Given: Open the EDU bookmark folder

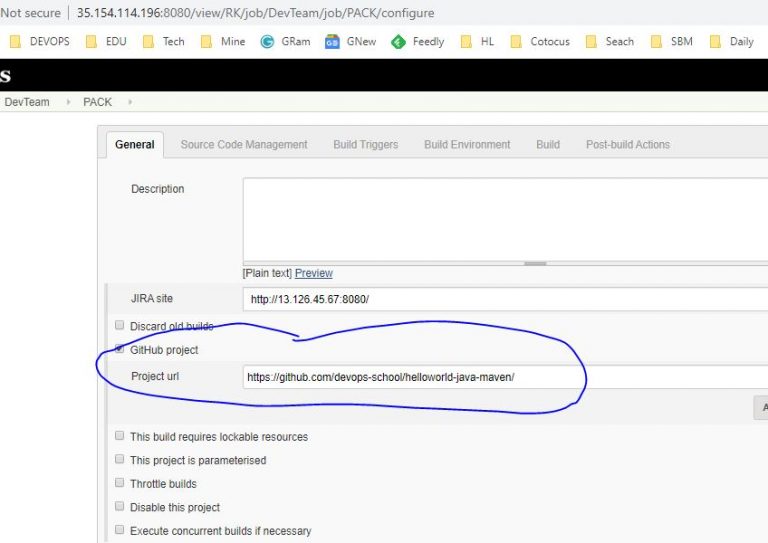Looking at the screenshot, I should tap(105, 41).
